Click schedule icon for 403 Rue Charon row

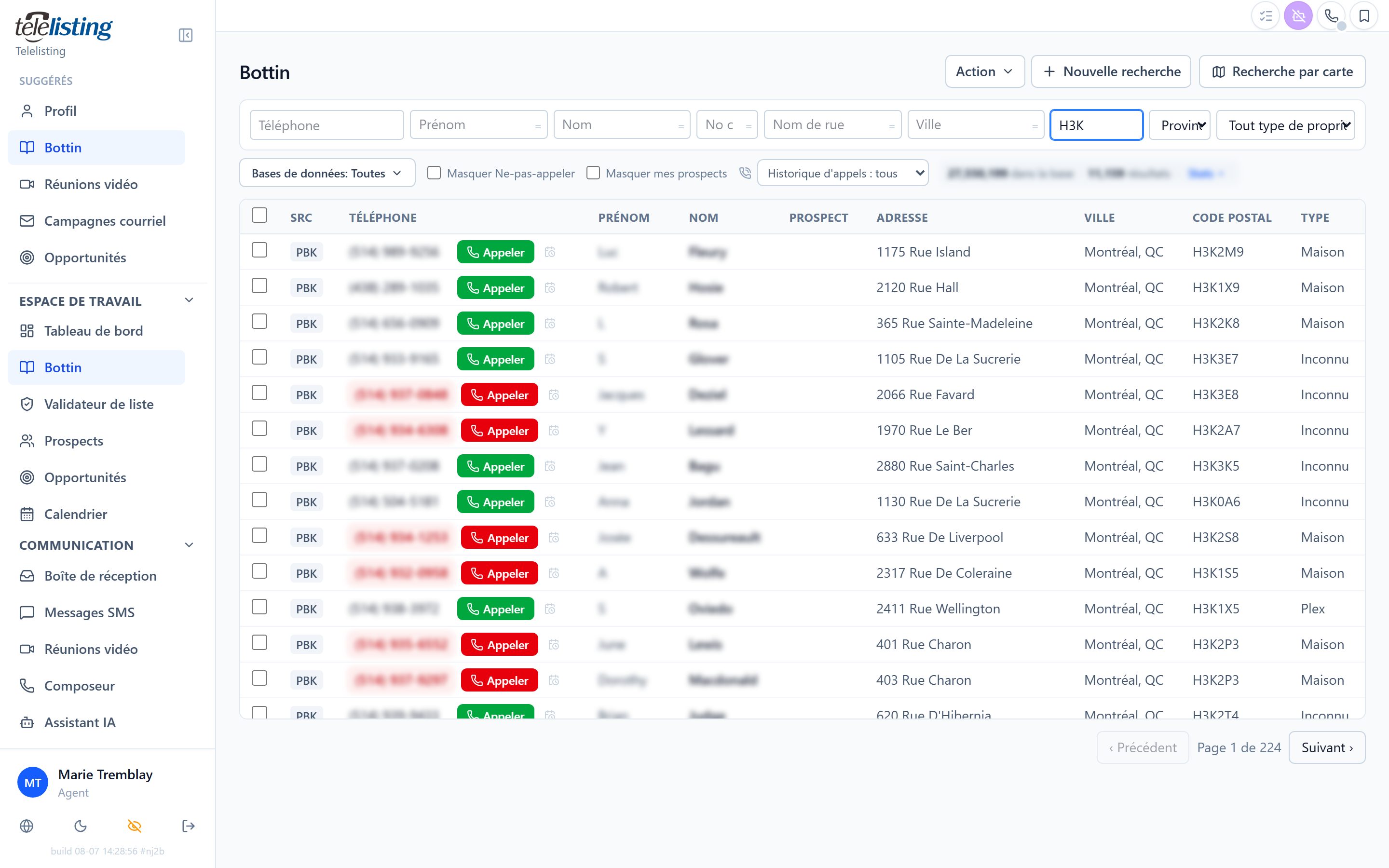[554, 680]
